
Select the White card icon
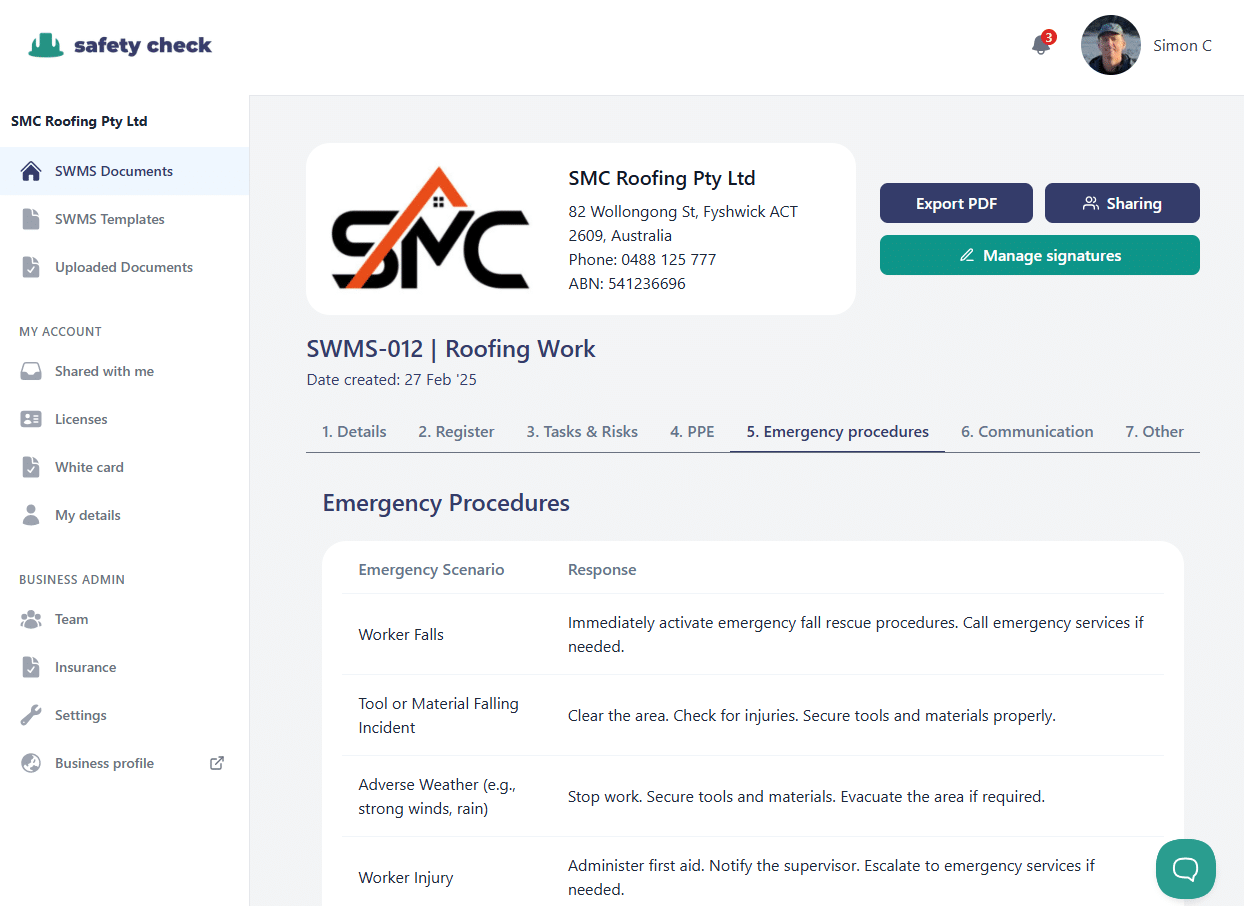32,467
